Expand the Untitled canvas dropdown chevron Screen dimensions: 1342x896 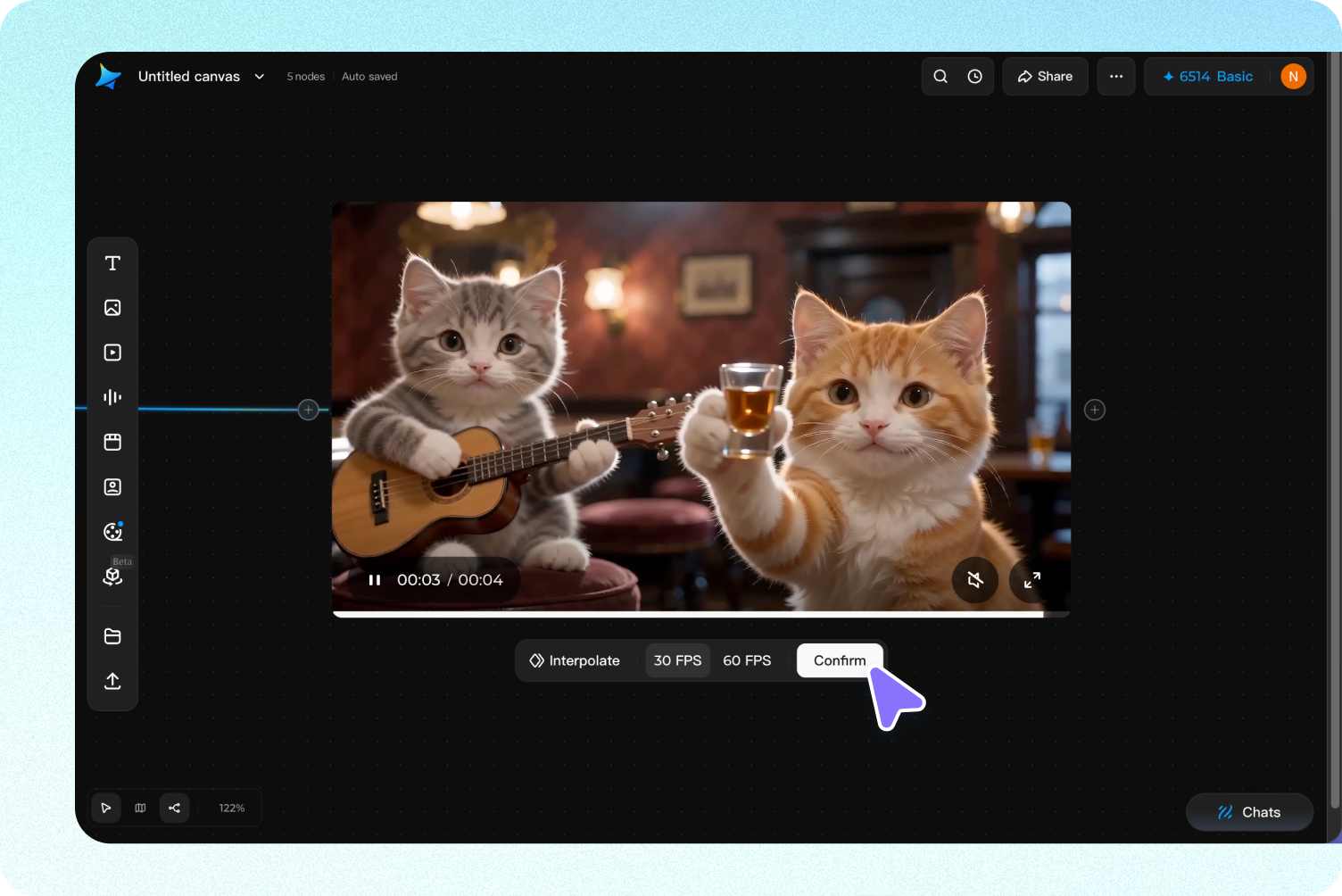click(x=260, y=77)
